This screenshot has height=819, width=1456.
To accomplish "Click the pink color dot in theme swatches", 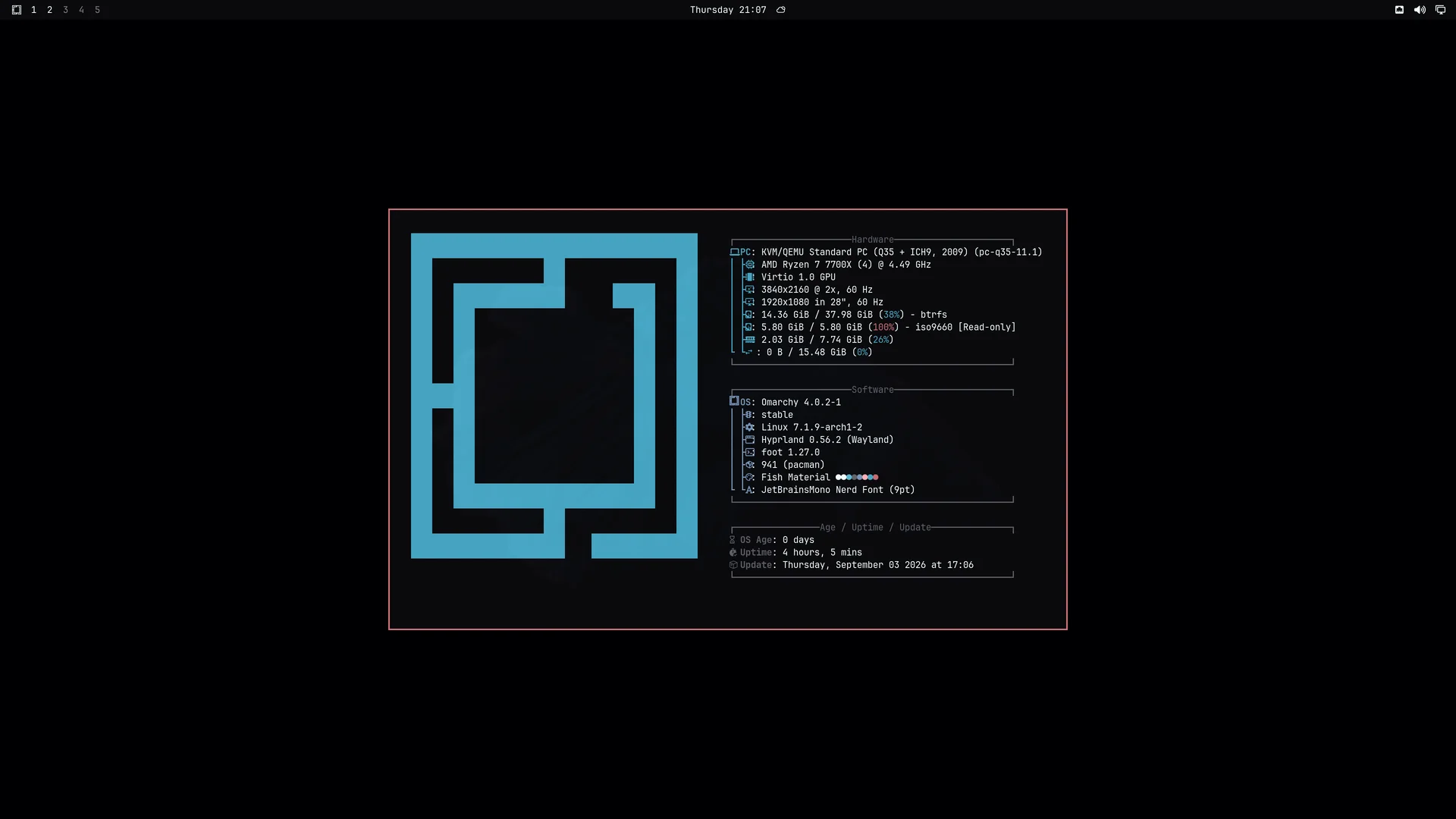I will coord(864,477).
